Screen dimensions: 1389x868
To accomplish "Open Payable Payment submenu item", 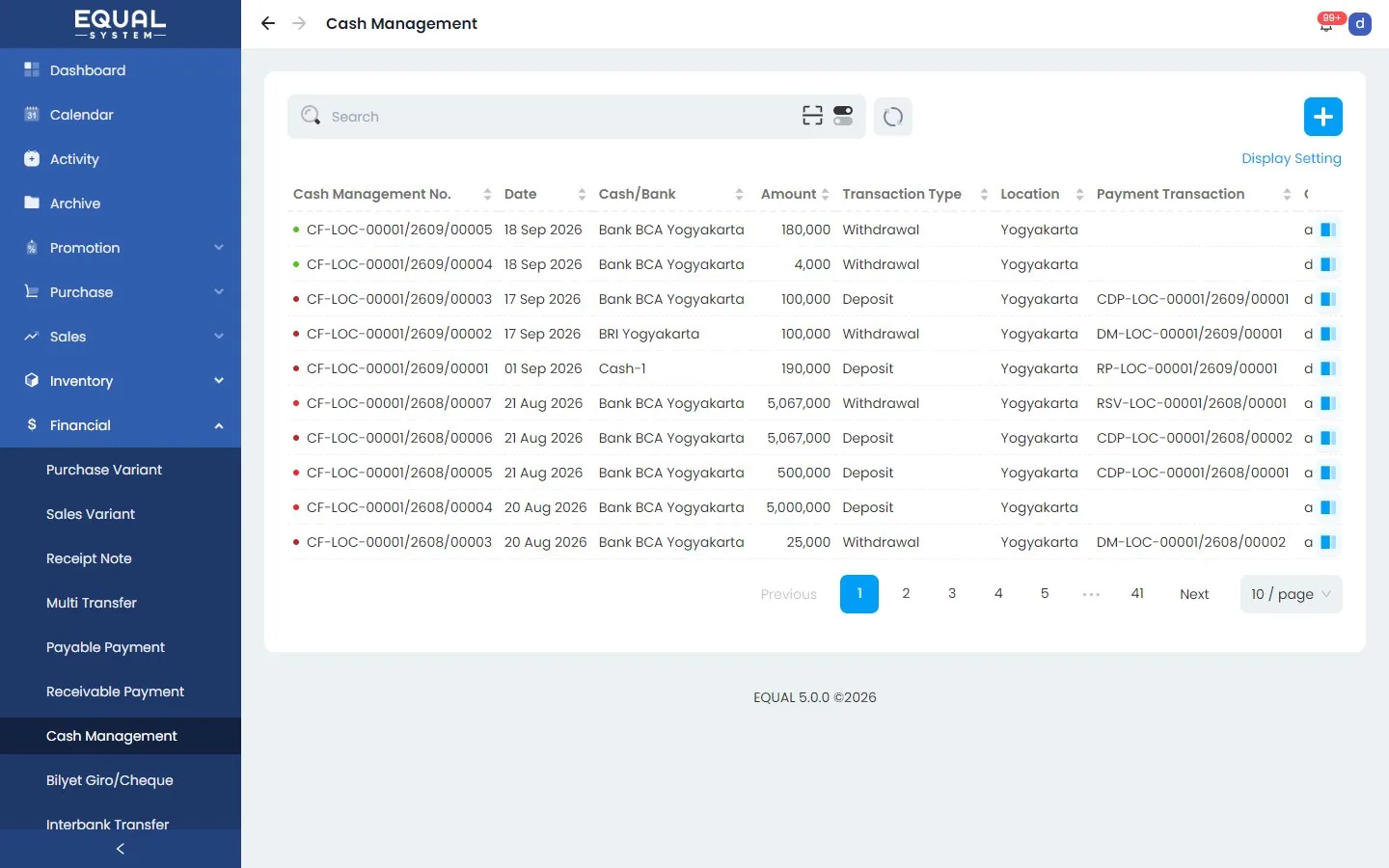I will point(105,647).
